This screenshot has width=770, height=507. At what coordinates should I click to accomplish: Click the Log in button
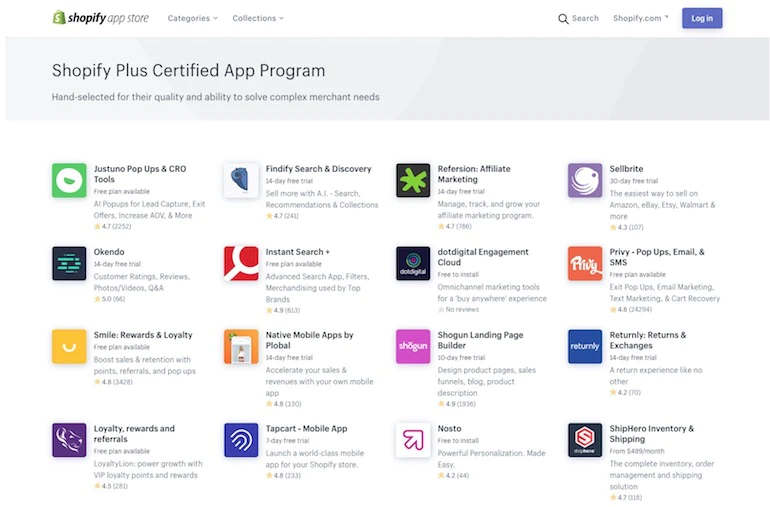click(x=701, y=18)
